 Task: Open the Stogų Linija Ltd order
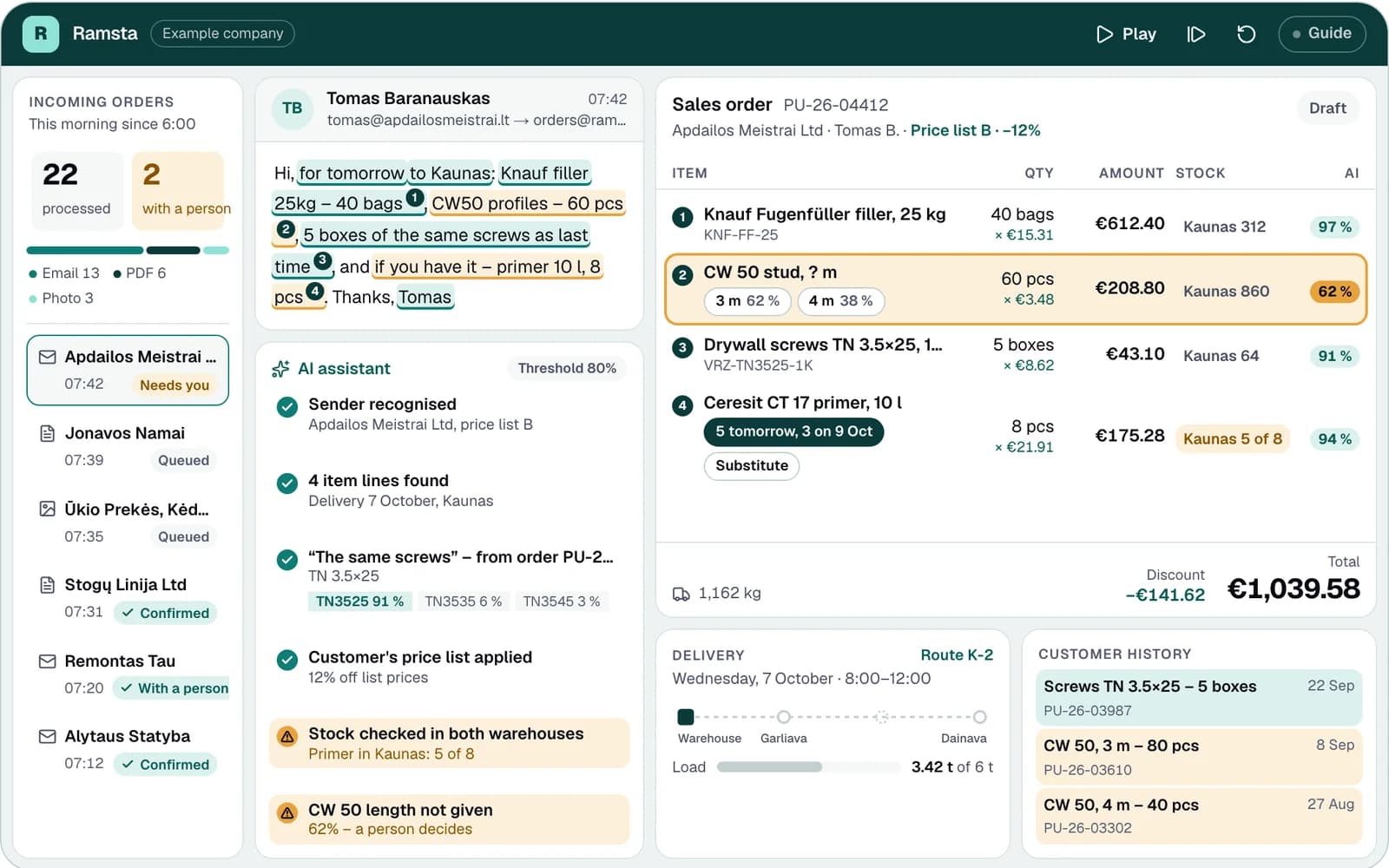point(128,598)
